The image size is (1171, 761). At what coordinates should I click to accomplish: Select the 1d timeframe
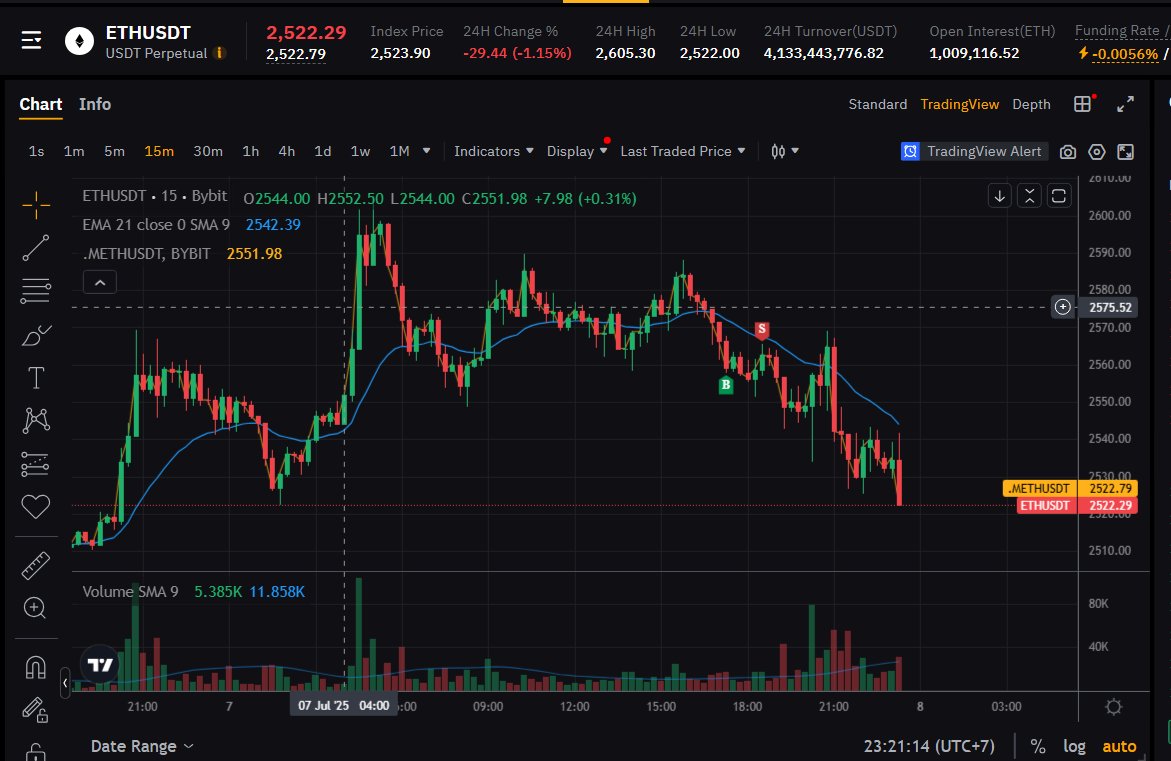pyautogui.click(x=323, y=152)
